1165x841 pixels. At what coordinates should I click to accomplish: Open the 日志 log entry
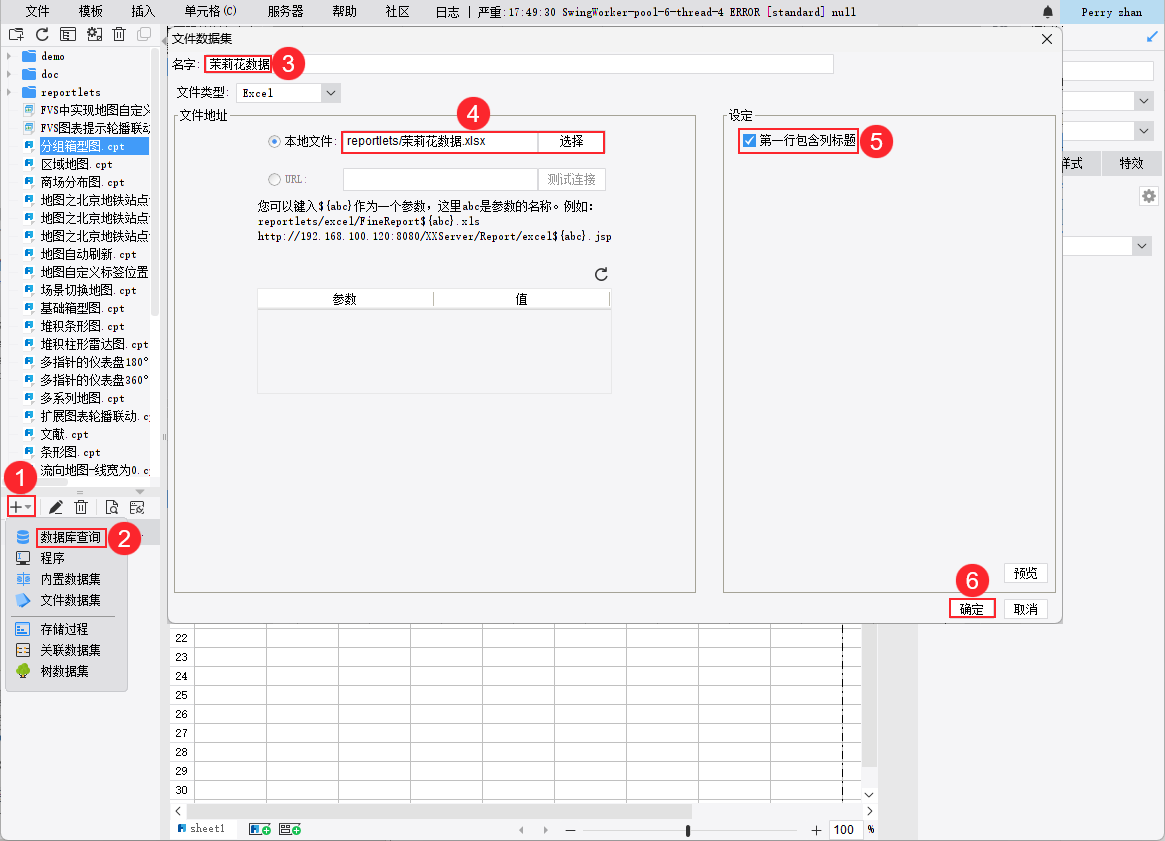[447, 12]
